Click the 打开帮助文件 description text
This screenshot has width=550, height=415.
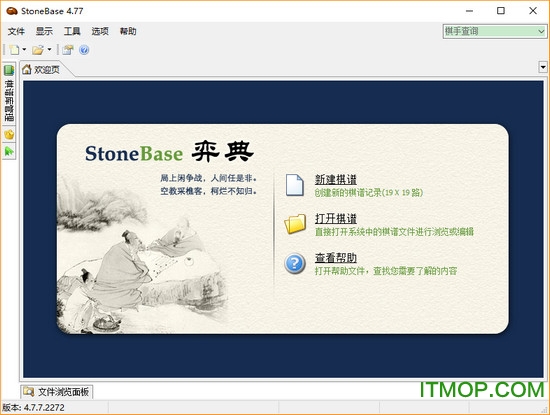386,271
